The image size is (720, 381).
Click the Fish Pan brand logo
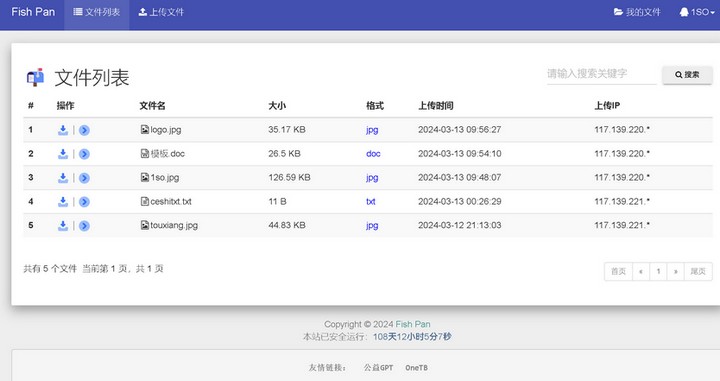coord(33,12)
